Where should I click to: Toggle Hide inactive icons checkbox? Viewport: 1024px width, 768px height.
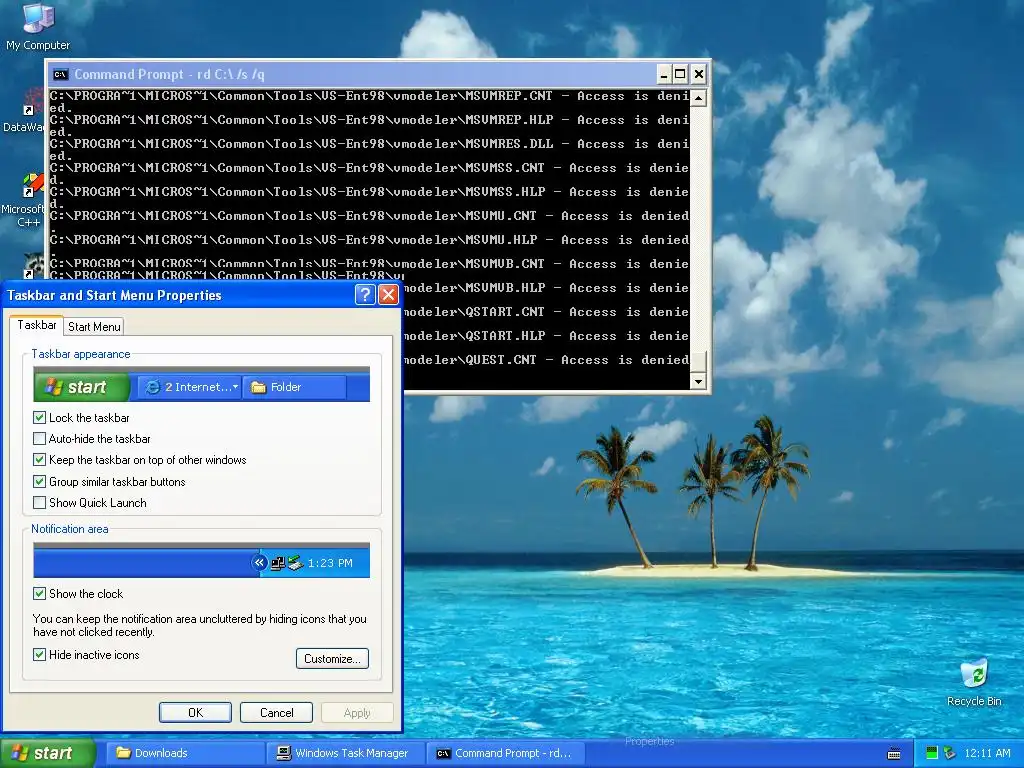point(39,654)
